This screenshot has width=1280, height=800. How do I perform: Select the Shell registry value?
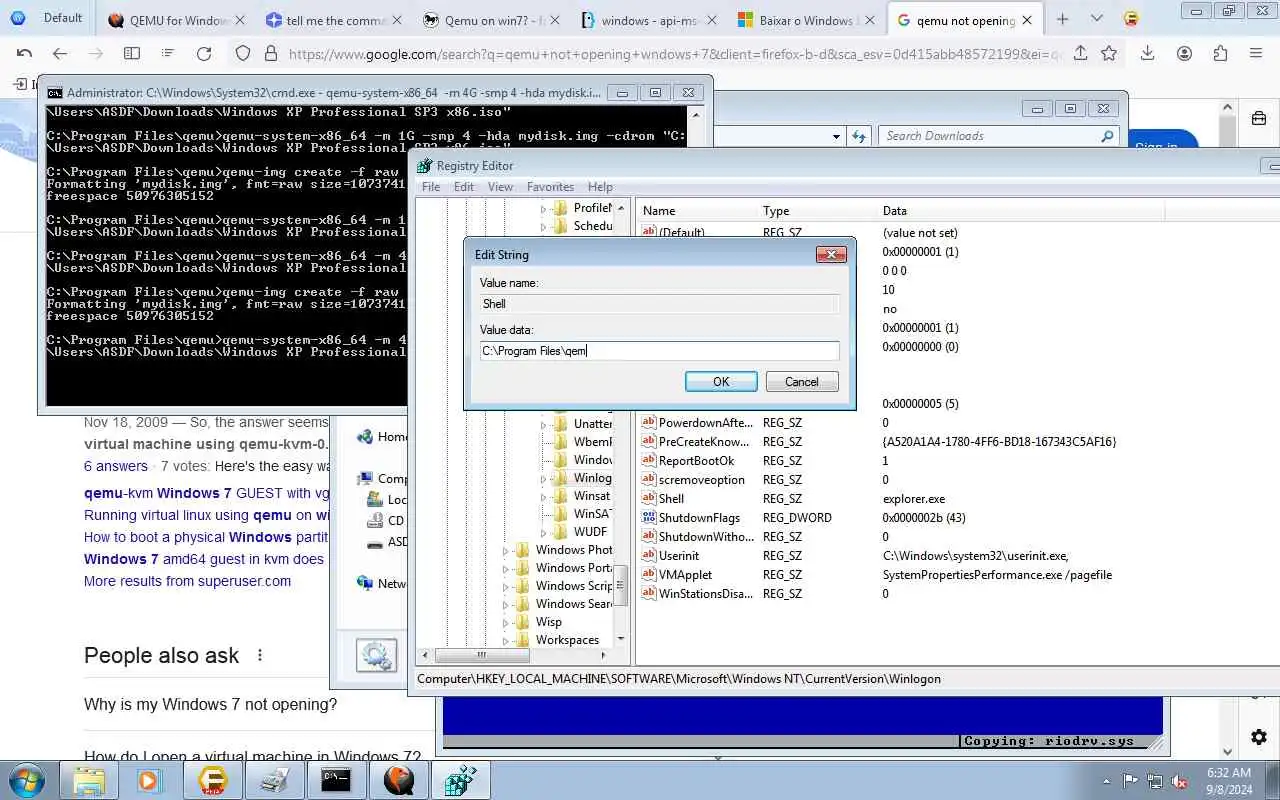671,499
